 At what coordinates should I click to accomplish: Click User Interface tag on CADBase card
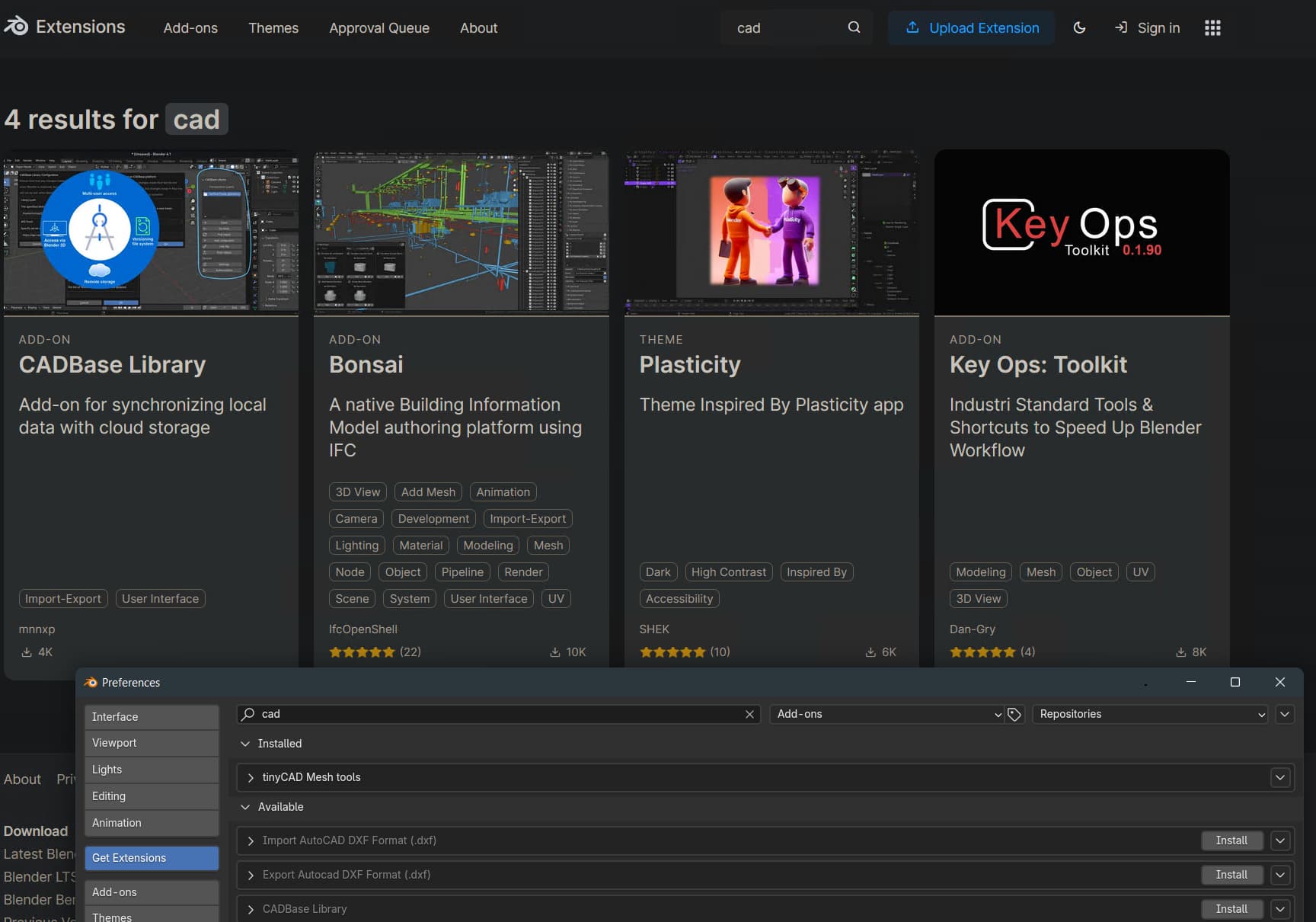(x=160, y=599)
